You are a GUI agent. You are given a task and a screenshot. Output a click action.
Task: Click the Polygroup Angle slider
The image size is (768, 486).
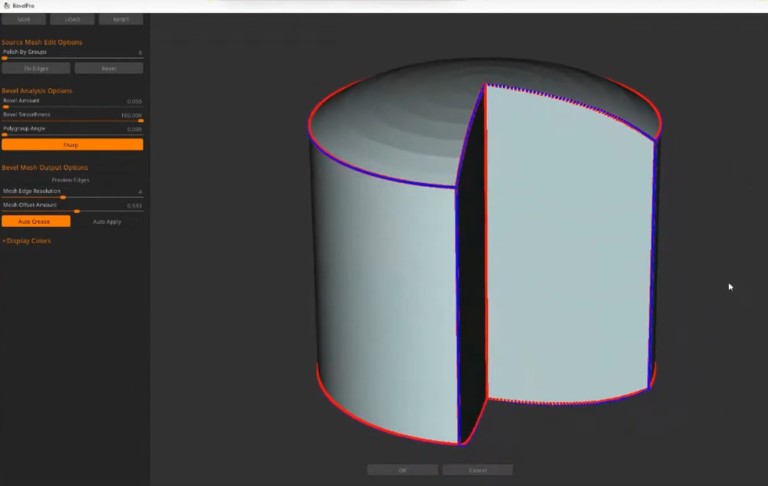click(x=72, y=134)
